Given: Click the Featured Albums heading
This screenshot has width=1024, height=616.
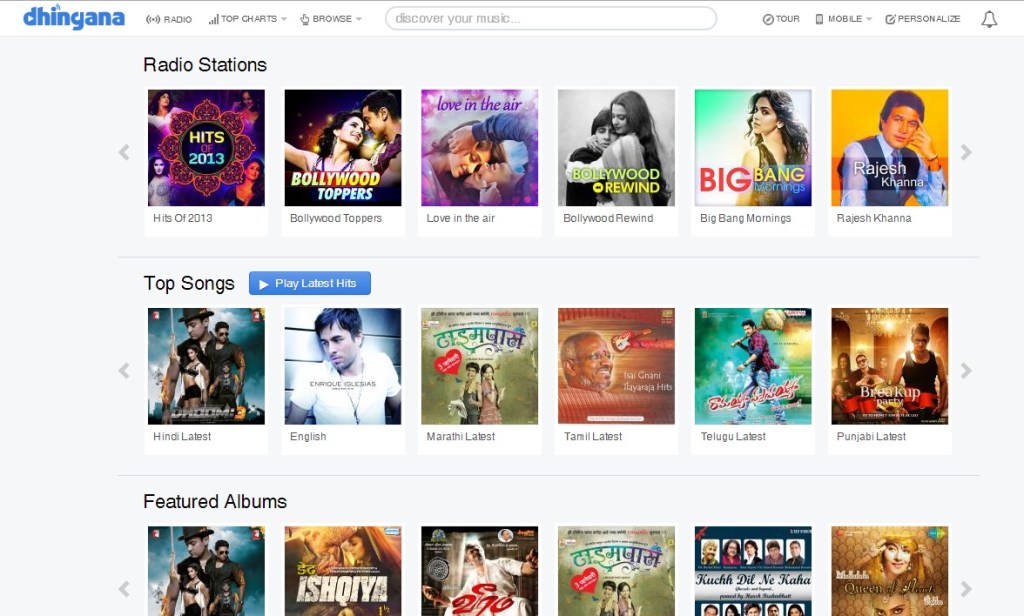Looking at the screenshot, I should (215, 502).
